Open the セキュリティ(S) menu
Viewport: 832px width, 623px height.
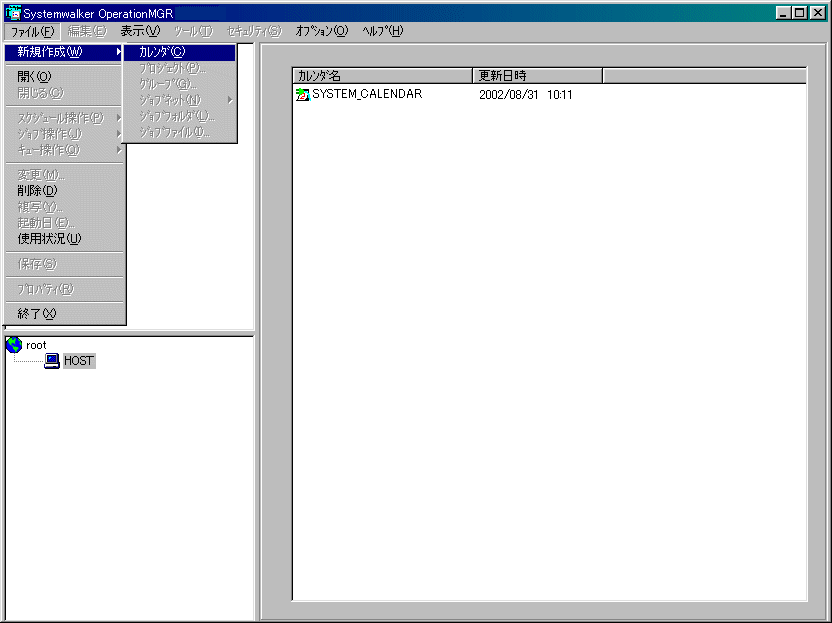pos(254,31)
